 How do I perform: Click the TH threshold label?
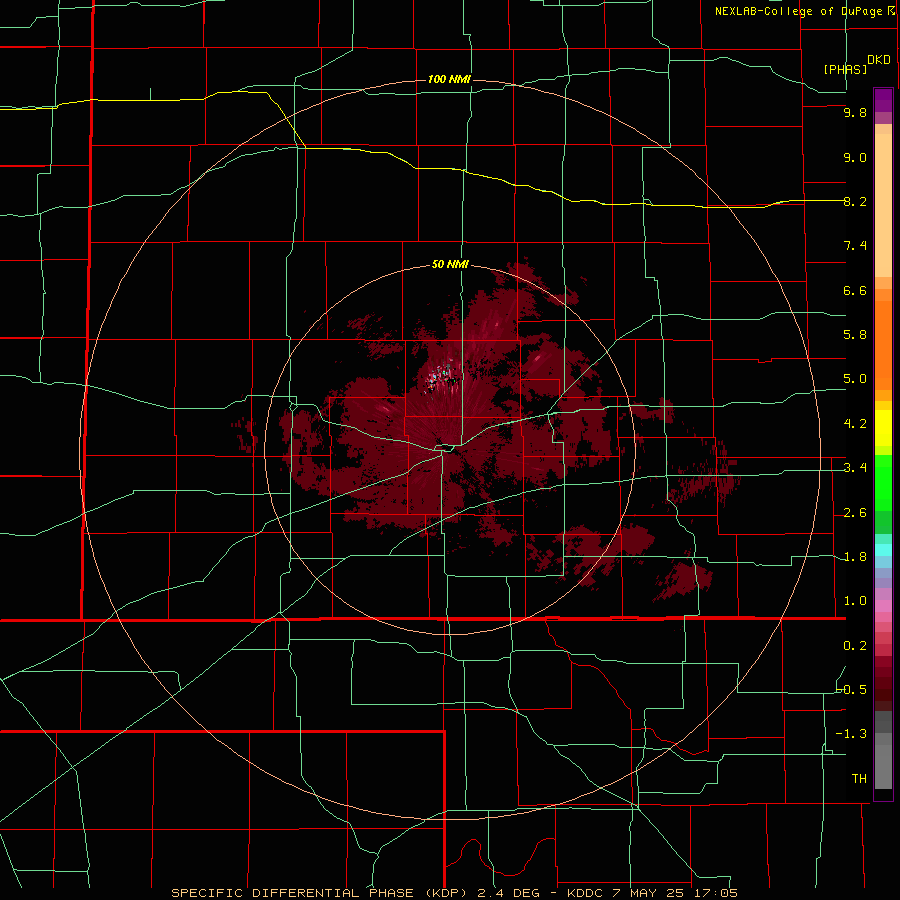(x=859, y=779)
